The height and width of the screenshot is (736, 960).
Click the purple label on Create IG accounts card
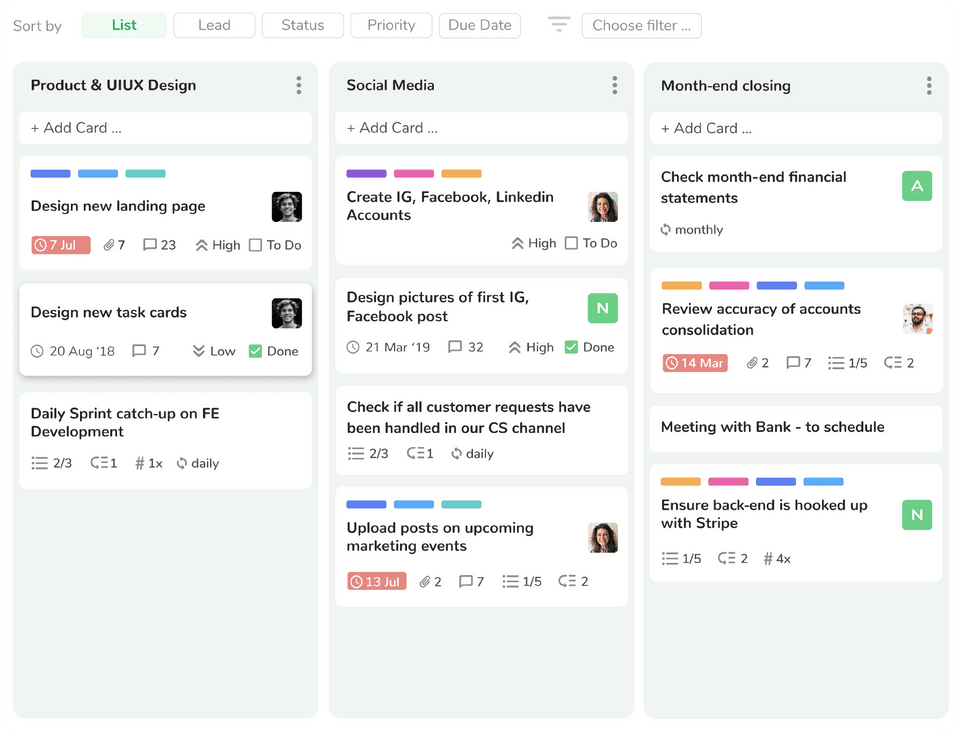366,173
